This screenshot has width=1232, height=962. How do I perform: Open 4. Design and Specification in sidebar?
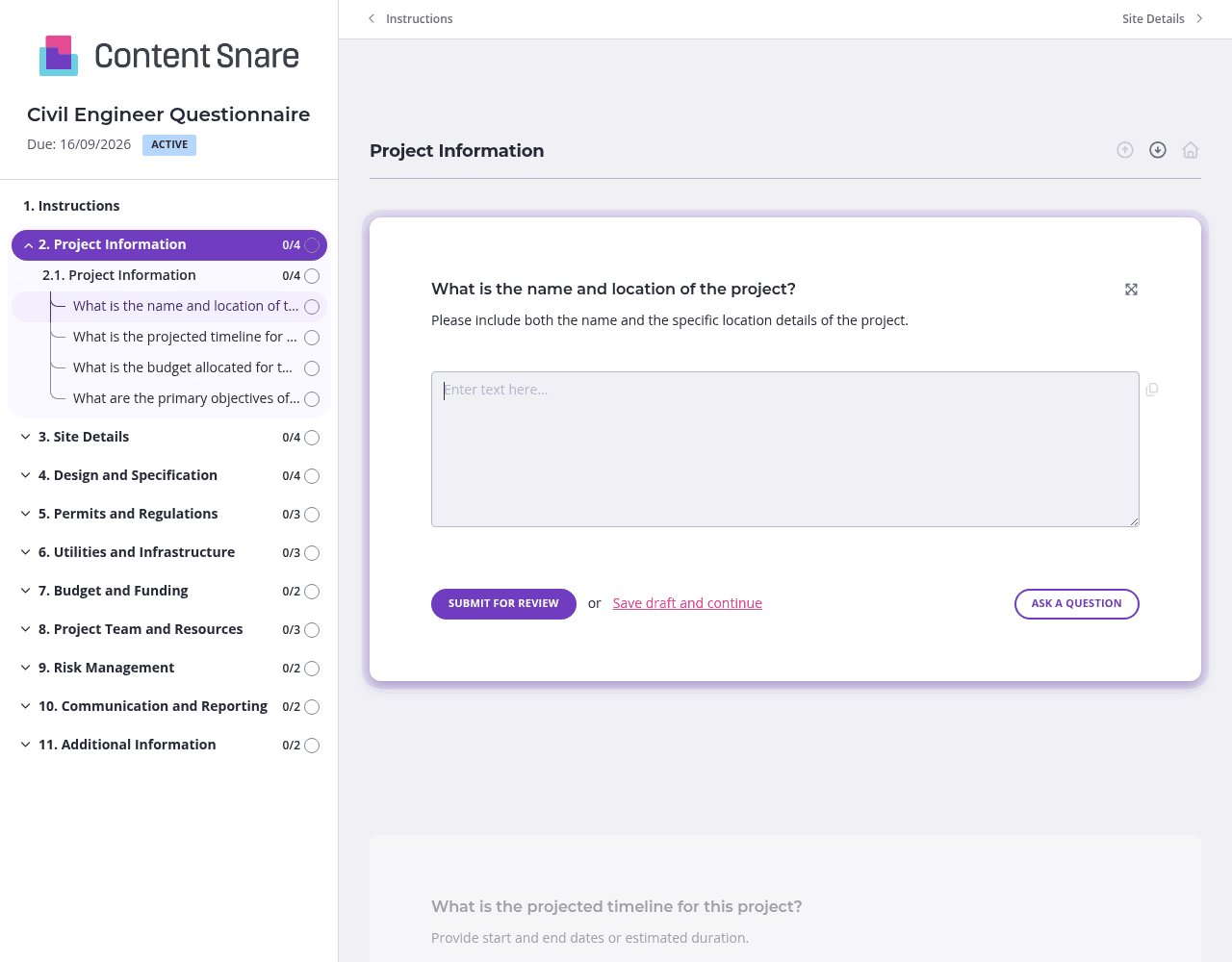(128, 475)
